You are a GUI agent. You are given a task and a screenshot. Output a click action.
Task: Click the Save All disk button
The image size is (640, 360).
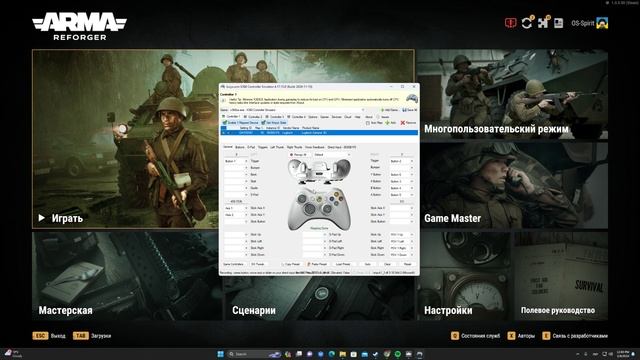[409, 110]
